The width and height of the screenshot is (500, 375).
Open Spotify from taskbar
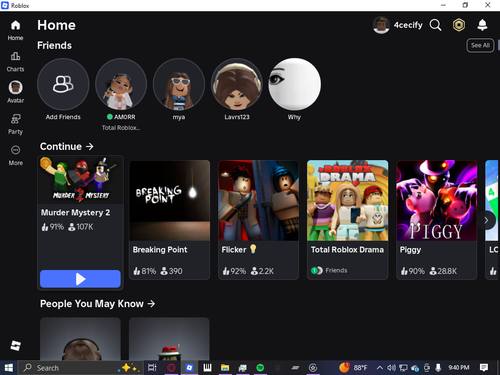point(260,368)
